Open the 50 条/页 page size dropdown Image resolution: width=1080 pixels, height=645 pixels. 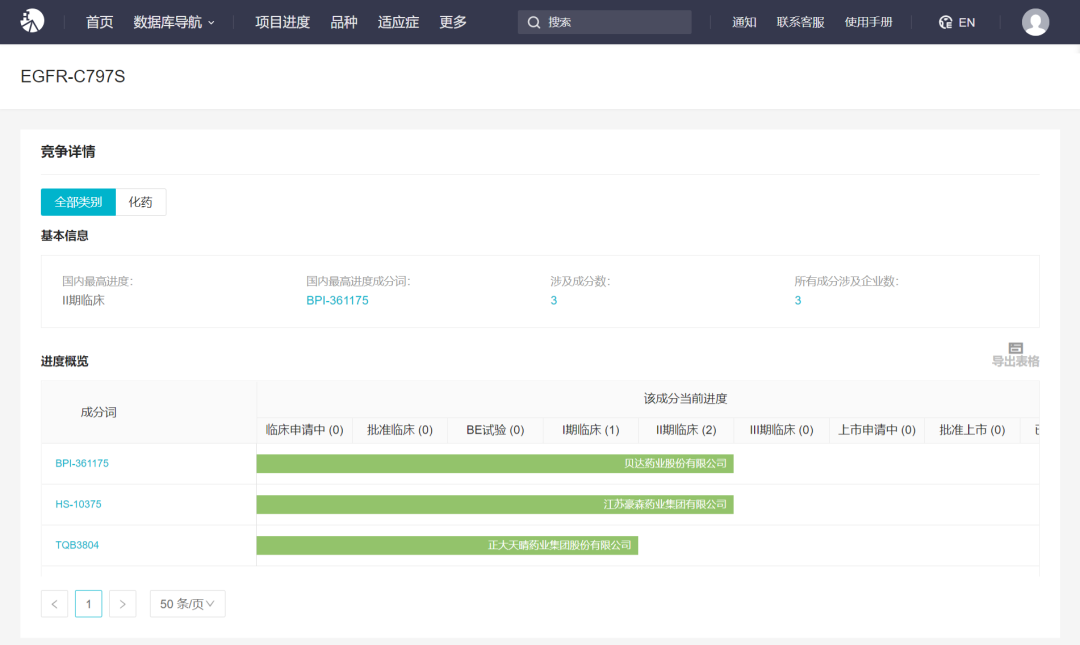pos(187,604)
